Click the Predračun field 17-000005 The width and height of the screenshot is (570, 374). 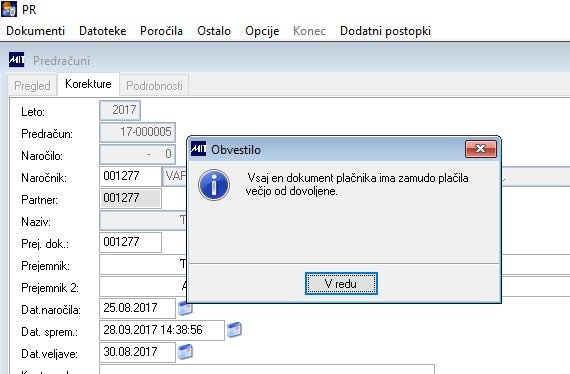point(137,132)
